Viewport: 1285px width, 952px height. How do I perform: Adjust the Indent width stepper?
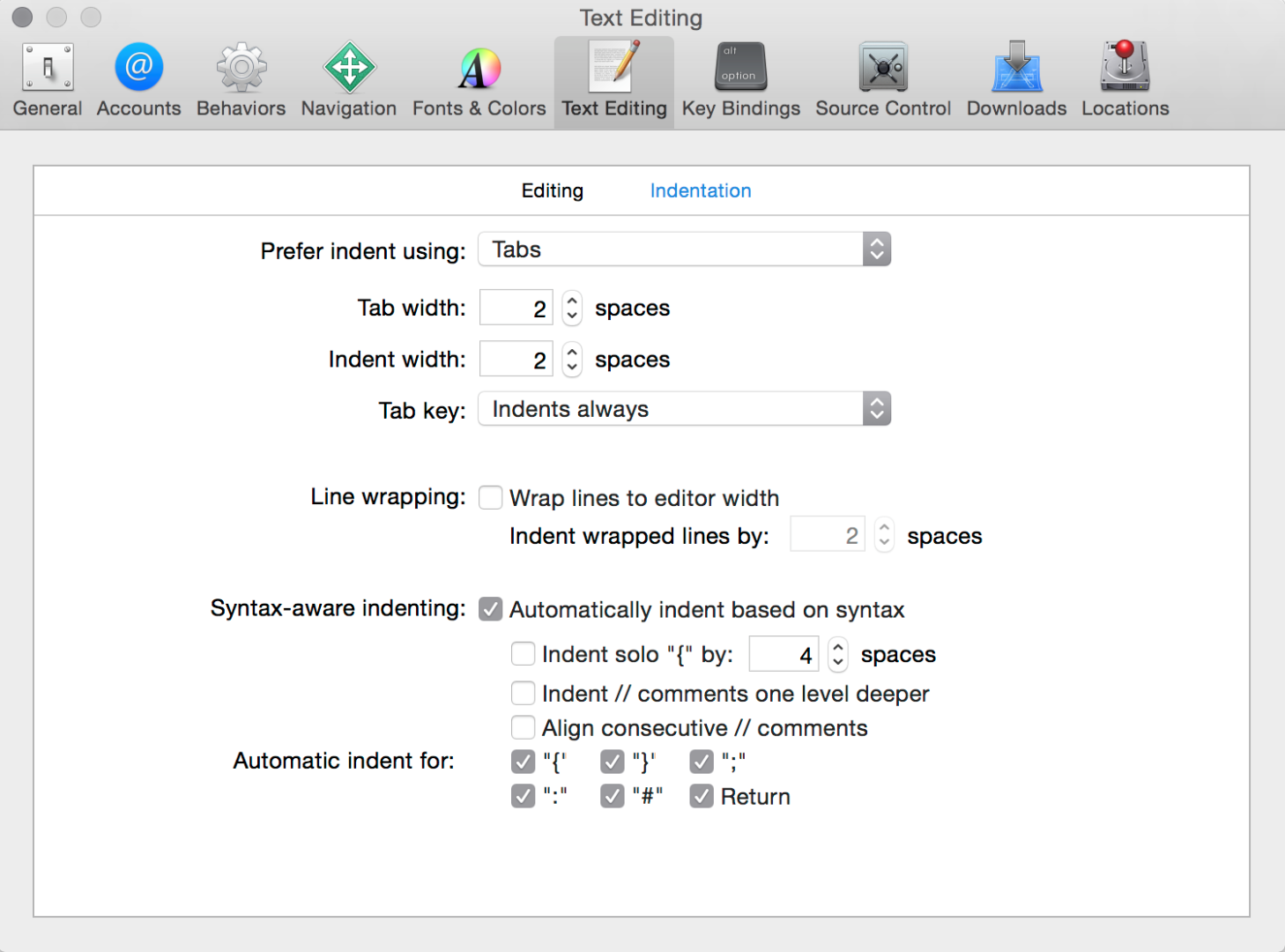point(572,360)
